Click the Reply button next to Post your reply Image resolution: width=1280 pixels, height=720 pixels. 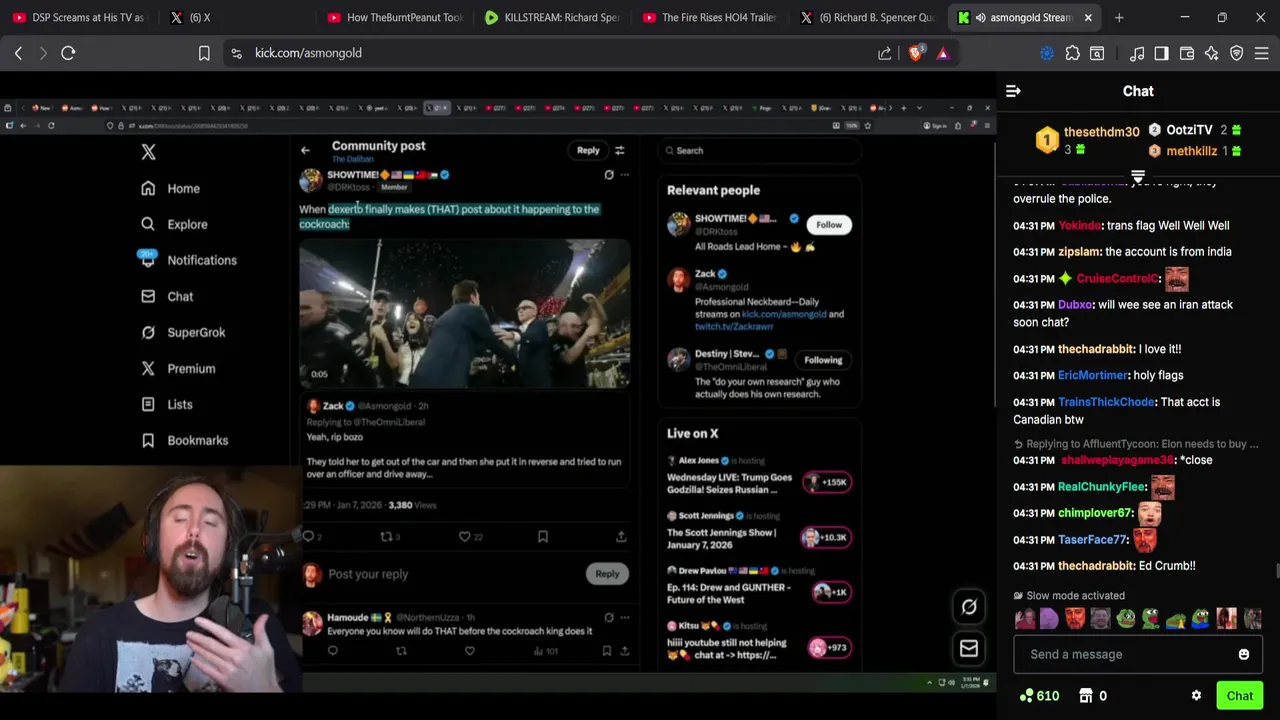tap(607, 574)
